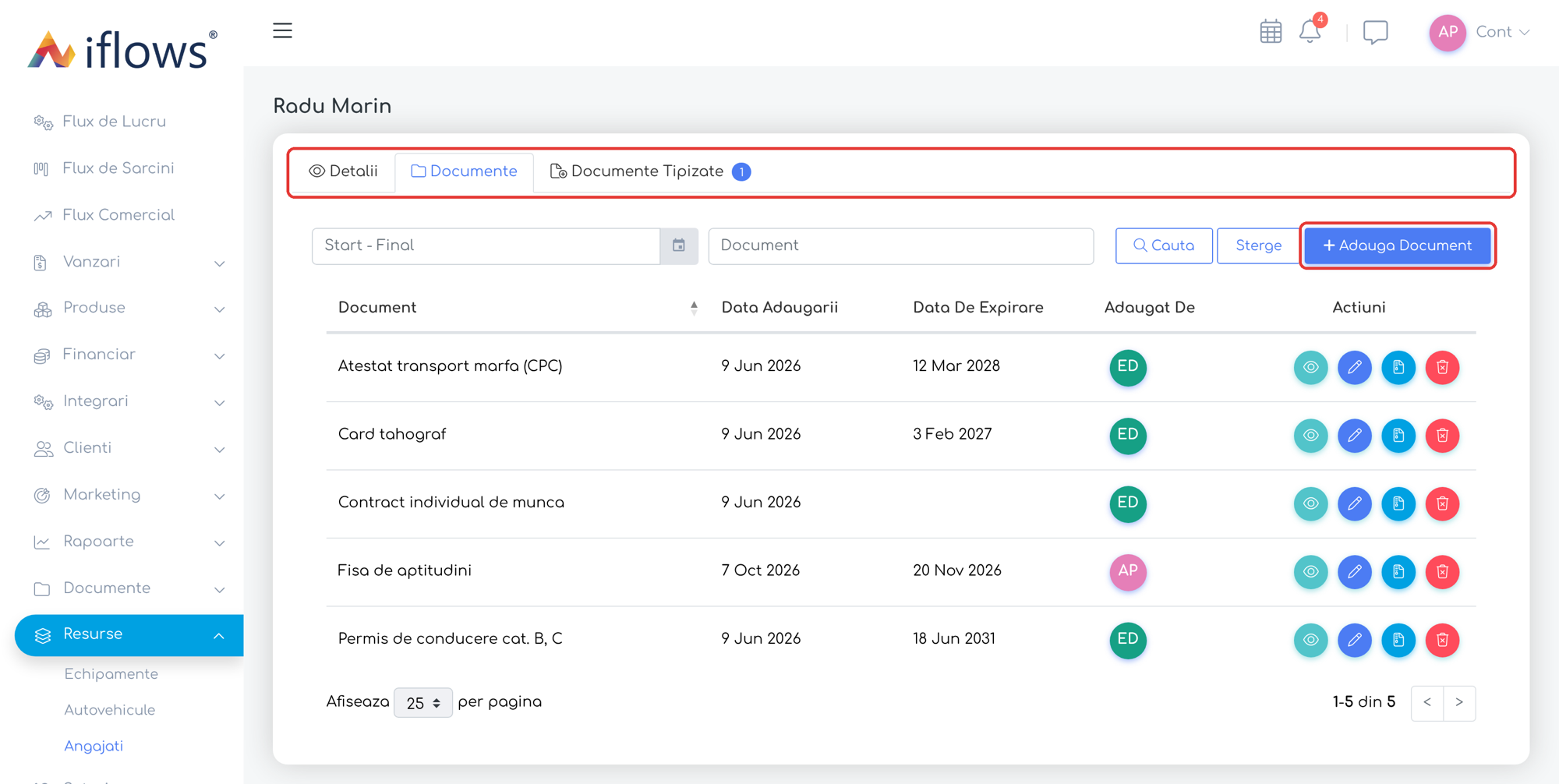Expand the Financiar sidebar menu
The width and height of the screenshot is (1559, 784).
(x=129, y=355)
